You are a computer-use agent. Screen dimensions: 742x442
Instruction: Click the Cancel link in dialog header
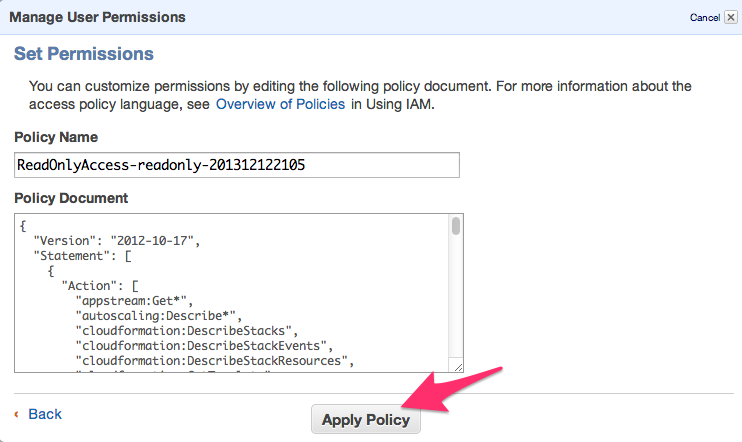(x=703, y=18)
